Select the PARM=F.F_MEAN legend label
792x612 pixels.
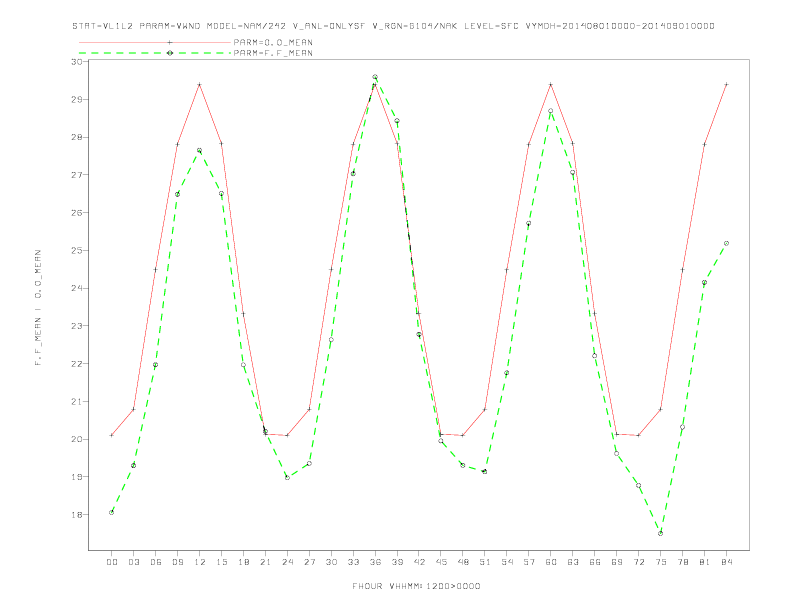273,53
